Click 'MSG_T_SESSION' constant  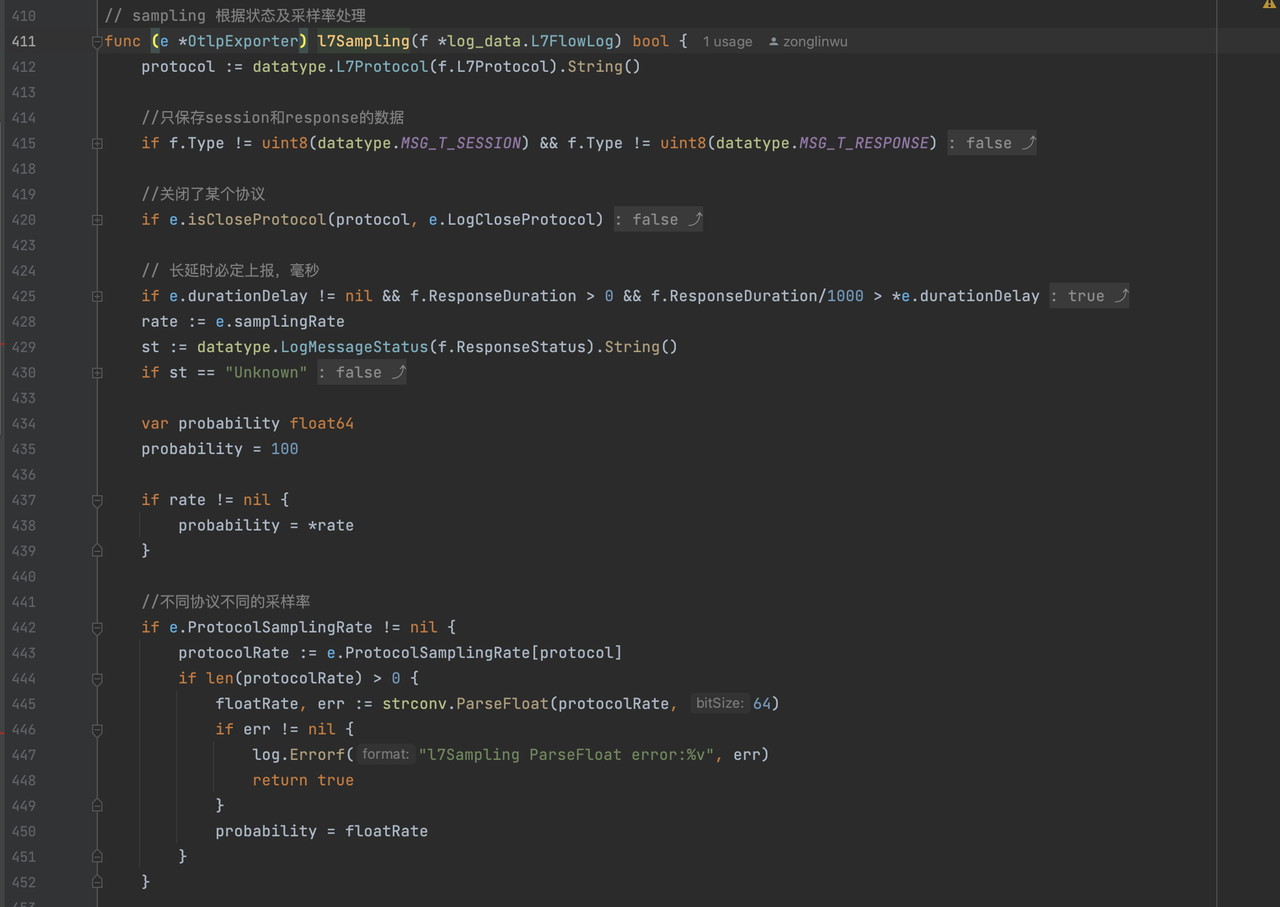(461, 143)
